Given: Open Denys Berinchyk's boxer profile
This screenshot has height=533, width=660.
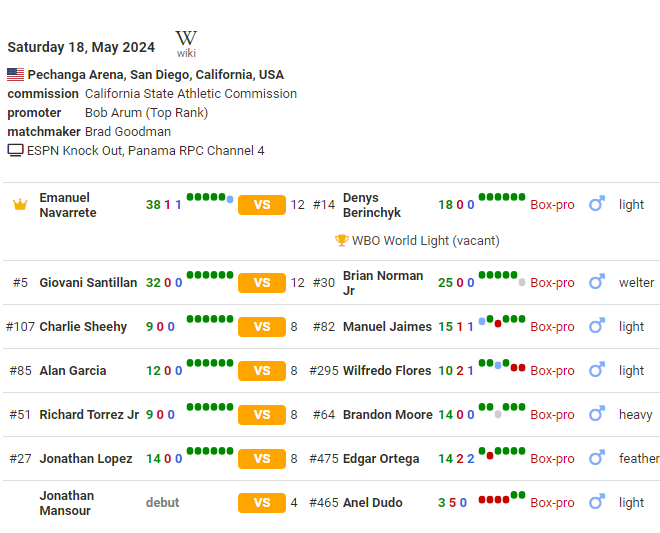Looking at the screenshot, I should (372, 205).
